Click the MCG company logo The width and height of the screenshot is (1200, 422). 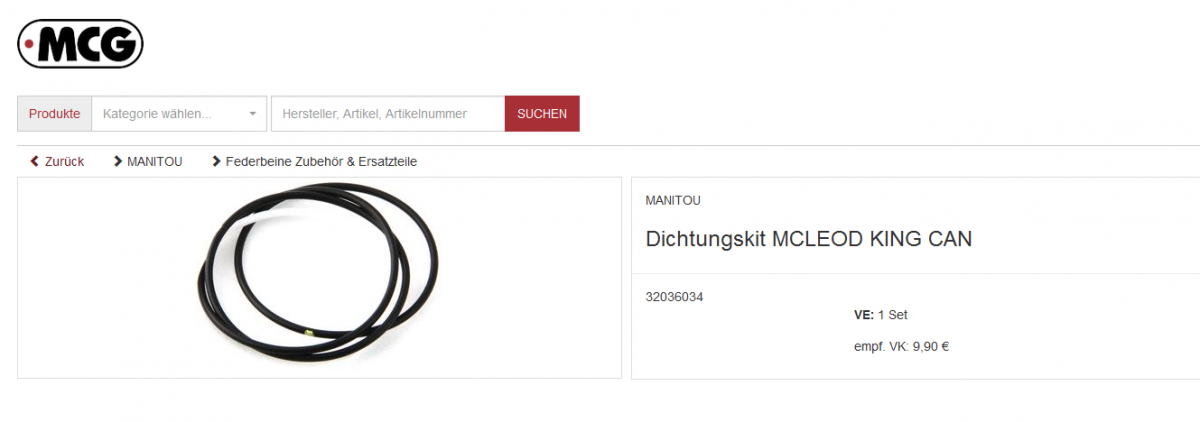pyautogui.click(x=81, y=44)
